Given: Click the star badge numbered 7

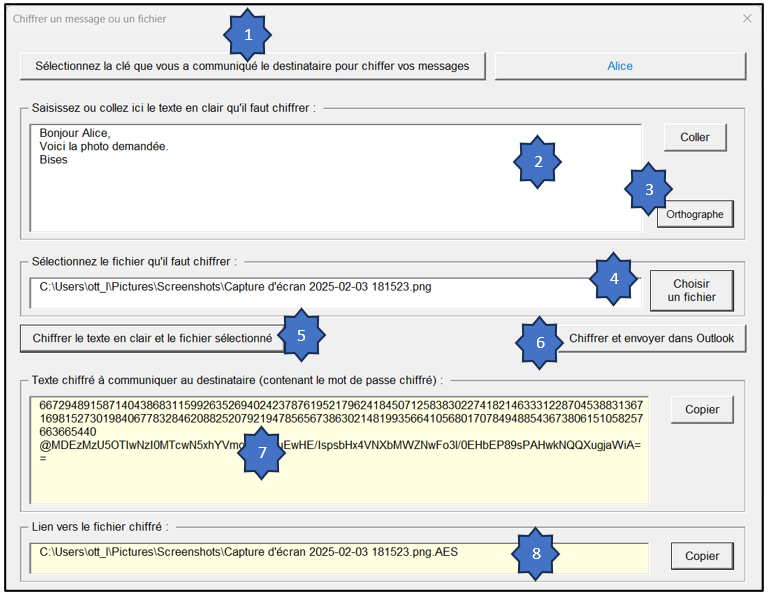Looking at the screenshot, I should [262, 452].
